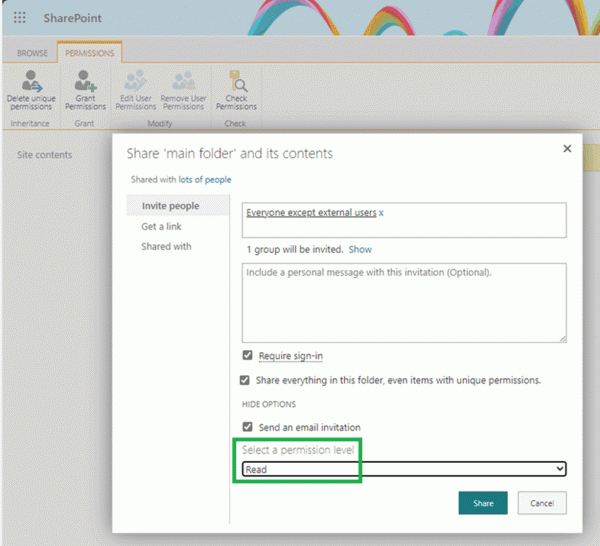Remove 'Everyone except external users' with x

click(x=381, y=213)
